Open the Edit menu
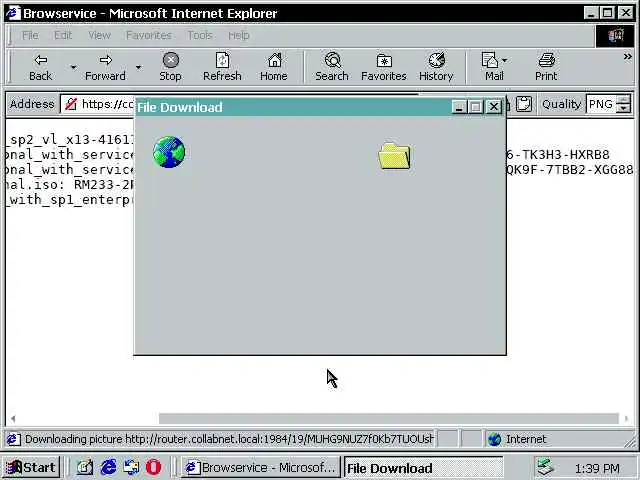Screen dimensions: 640x480 click(63, 36)
